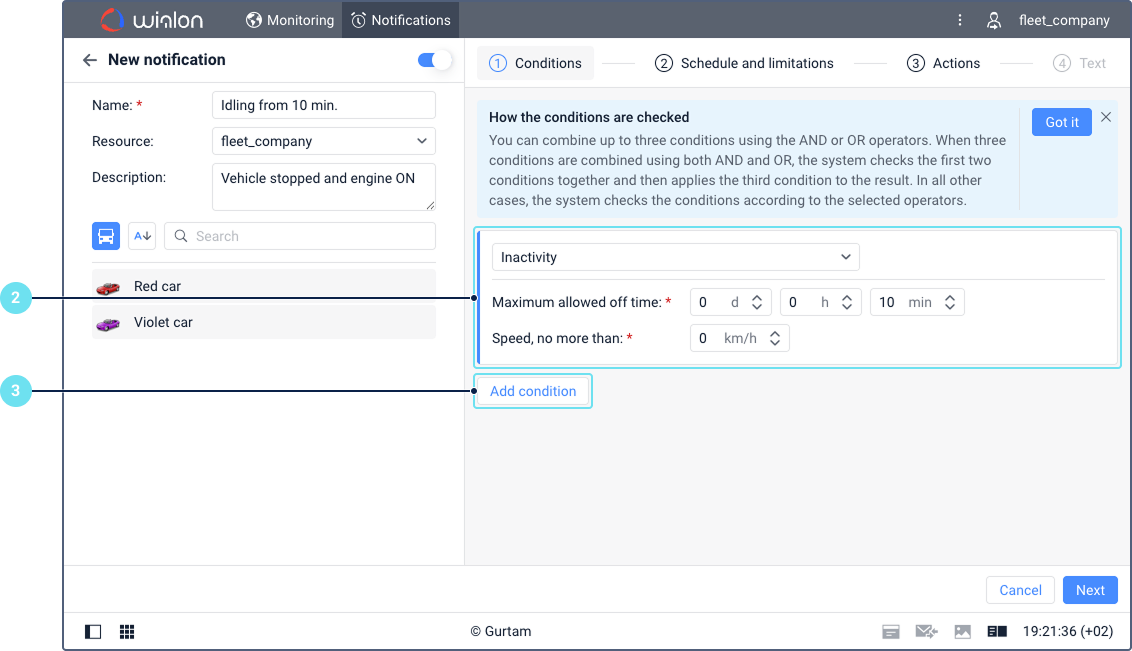1132x651 pixels.
Task: Sort the units list alphabetically
Action: tap(142, 236)
